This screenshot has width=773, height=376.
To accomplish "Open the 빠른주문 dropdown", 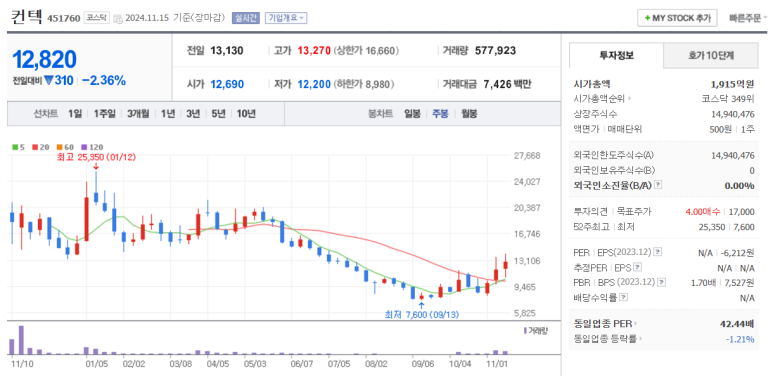I will click(748, 18).
